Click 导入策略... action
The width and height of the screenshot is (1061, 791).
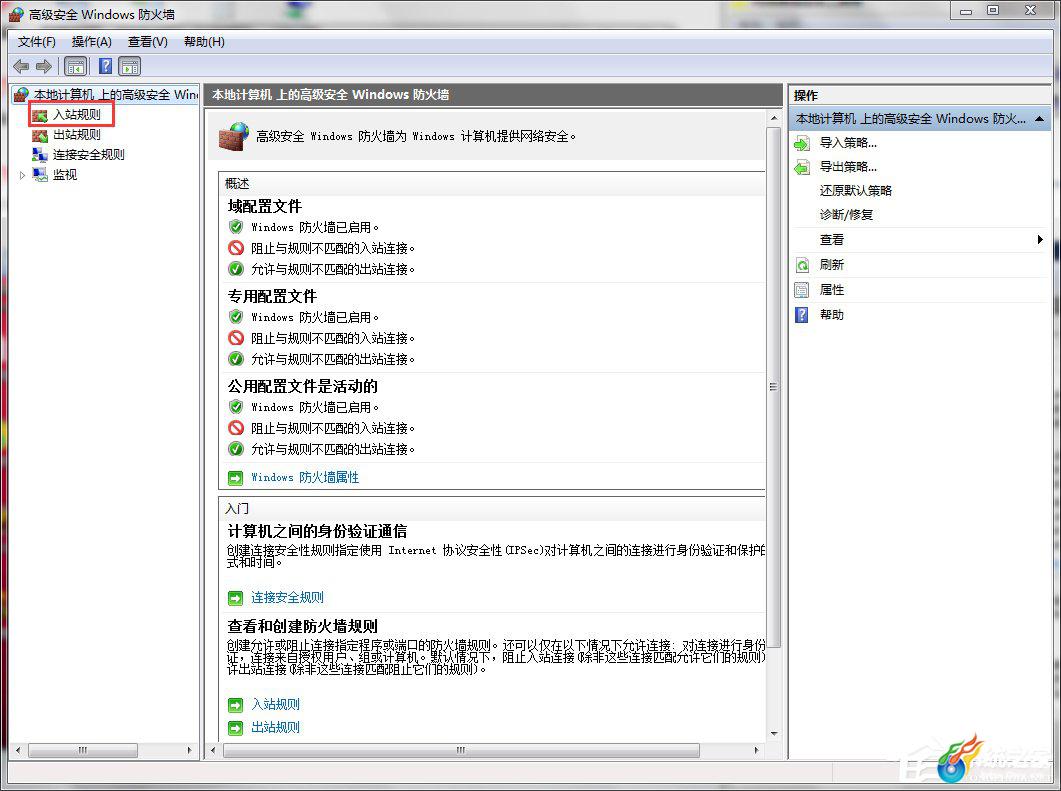849,143
